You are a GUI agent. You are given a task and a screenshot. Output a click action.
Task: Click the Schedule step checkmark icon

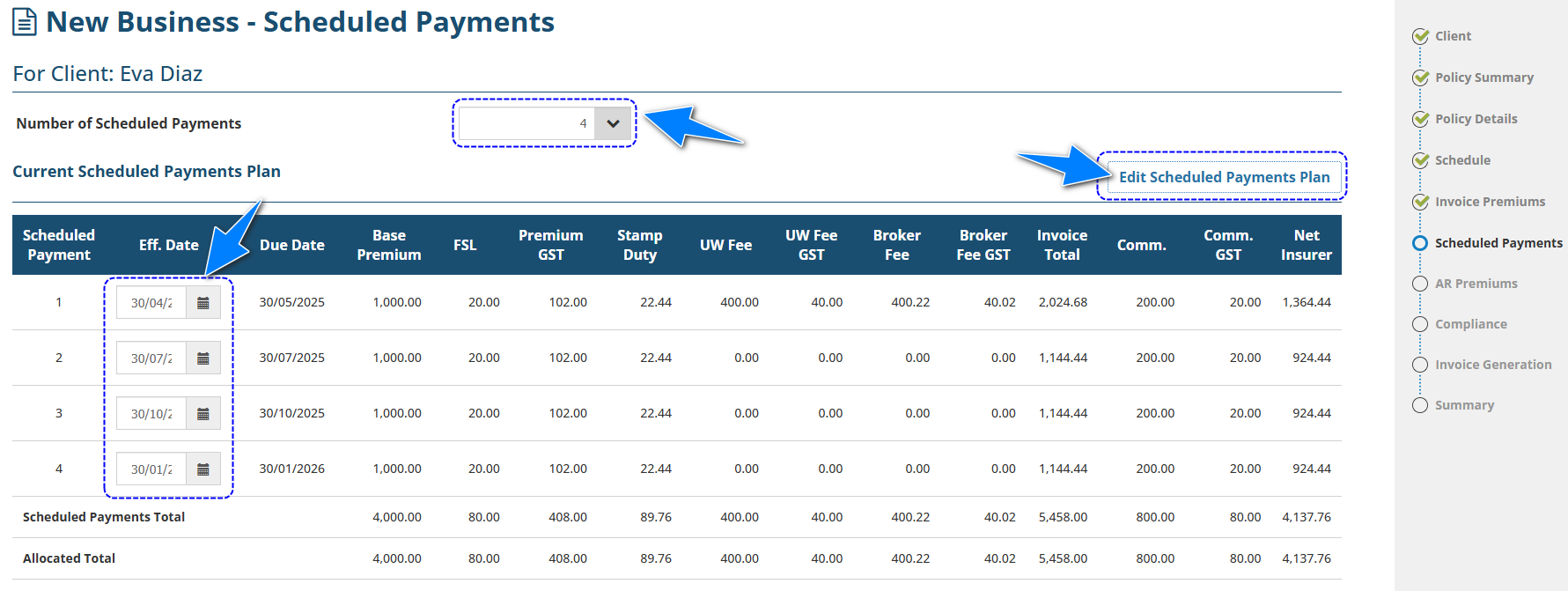click(1420, 160)
